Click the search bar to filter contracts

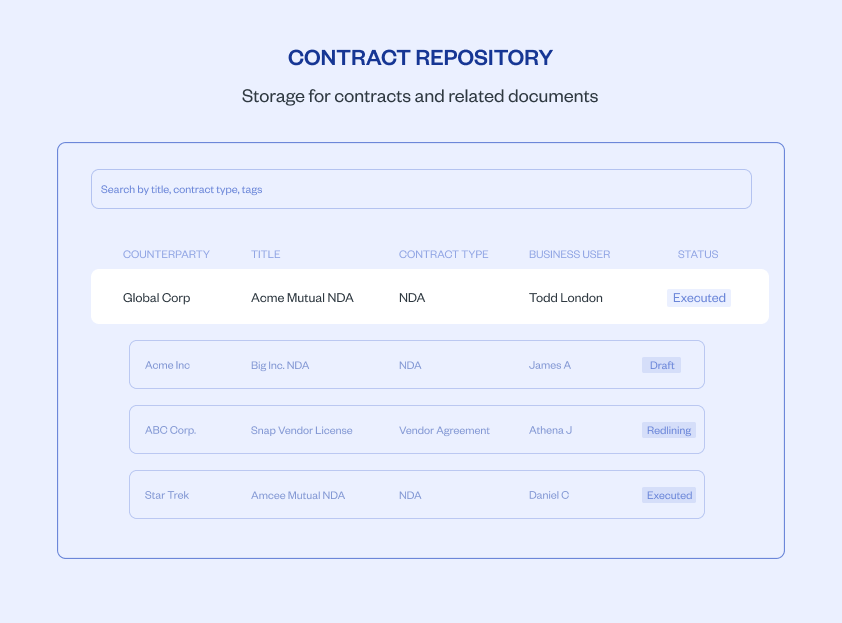(420, 188)
